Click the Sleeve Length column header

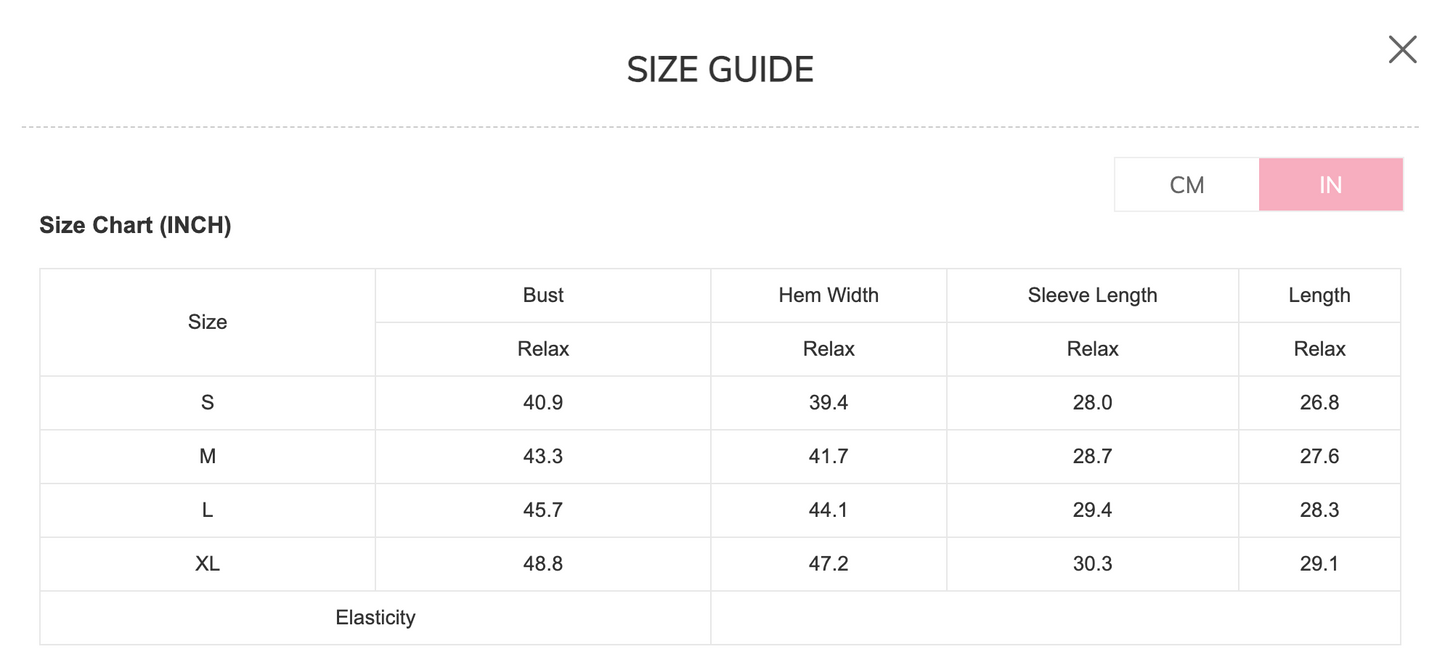point(1092,295)
